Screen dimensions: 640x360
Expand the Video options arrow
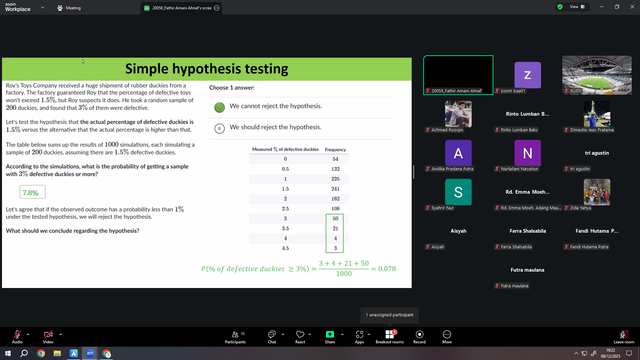pyautogui.click(x=60, y=334)
